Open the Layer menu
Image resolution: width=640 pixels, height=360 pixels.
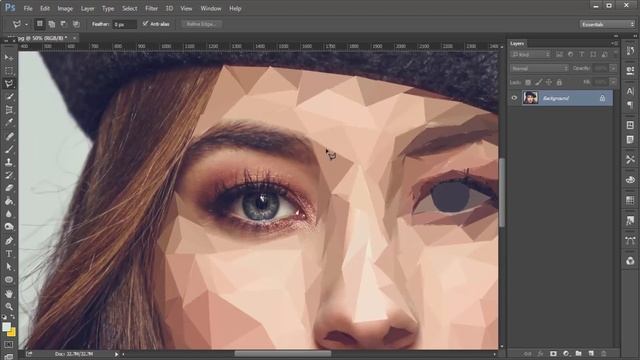pos(87,8)
